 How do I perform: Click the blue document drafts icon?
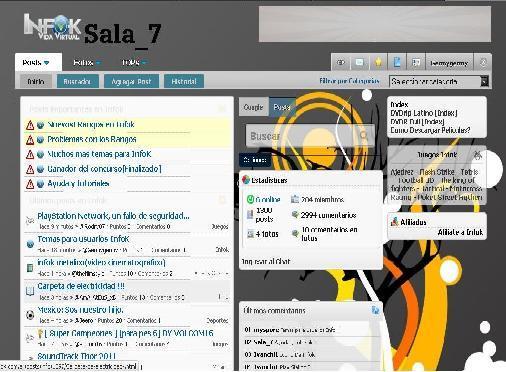397,62
